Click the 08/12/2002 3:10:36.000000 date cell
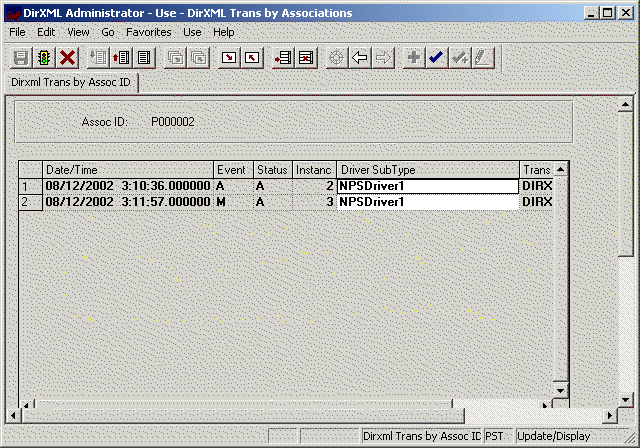This screenshot has width=640, height=448. pyautogui.click(x=128, y=186)
